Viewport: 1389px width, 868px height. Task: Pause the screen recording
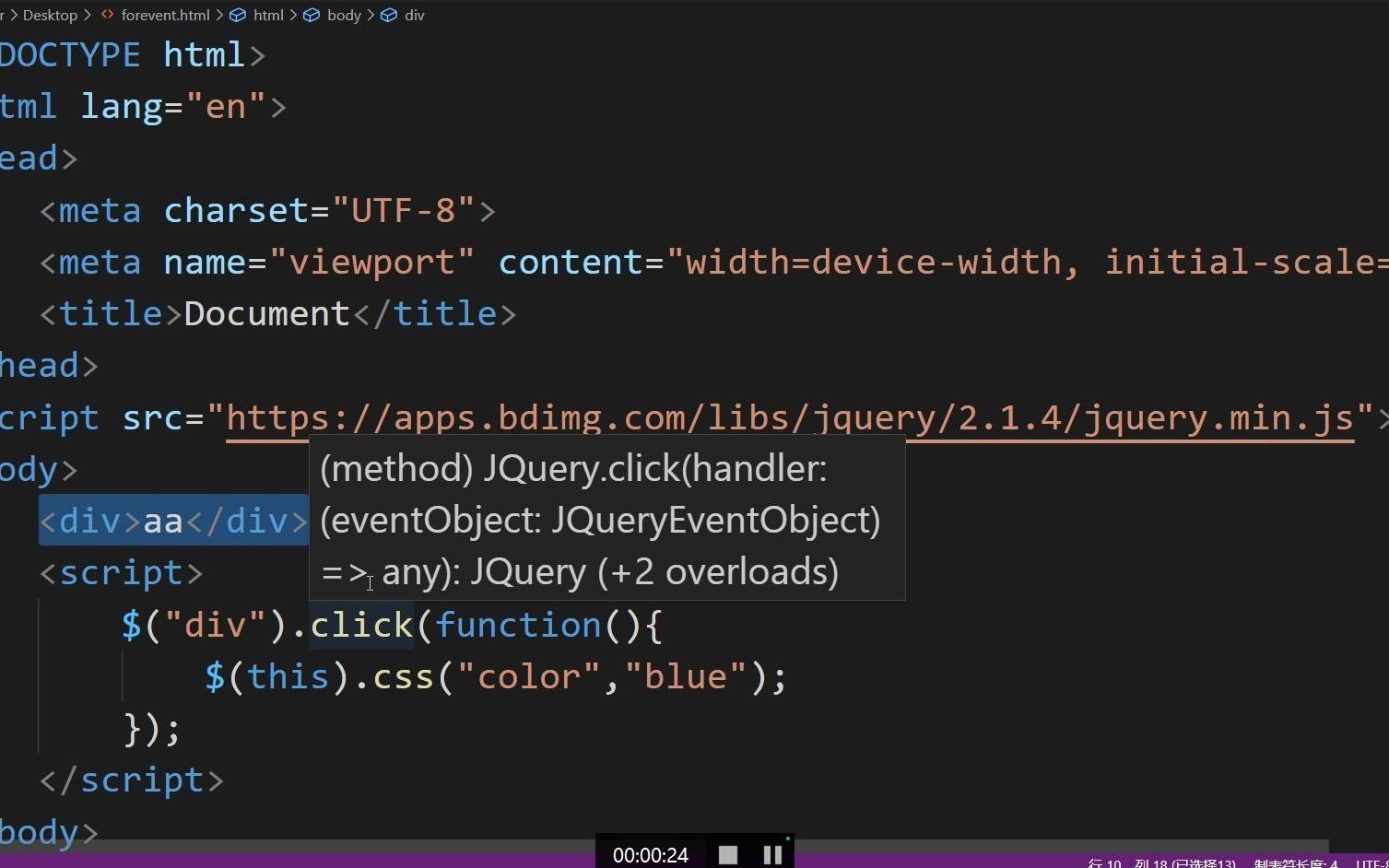tap(772, 853)
